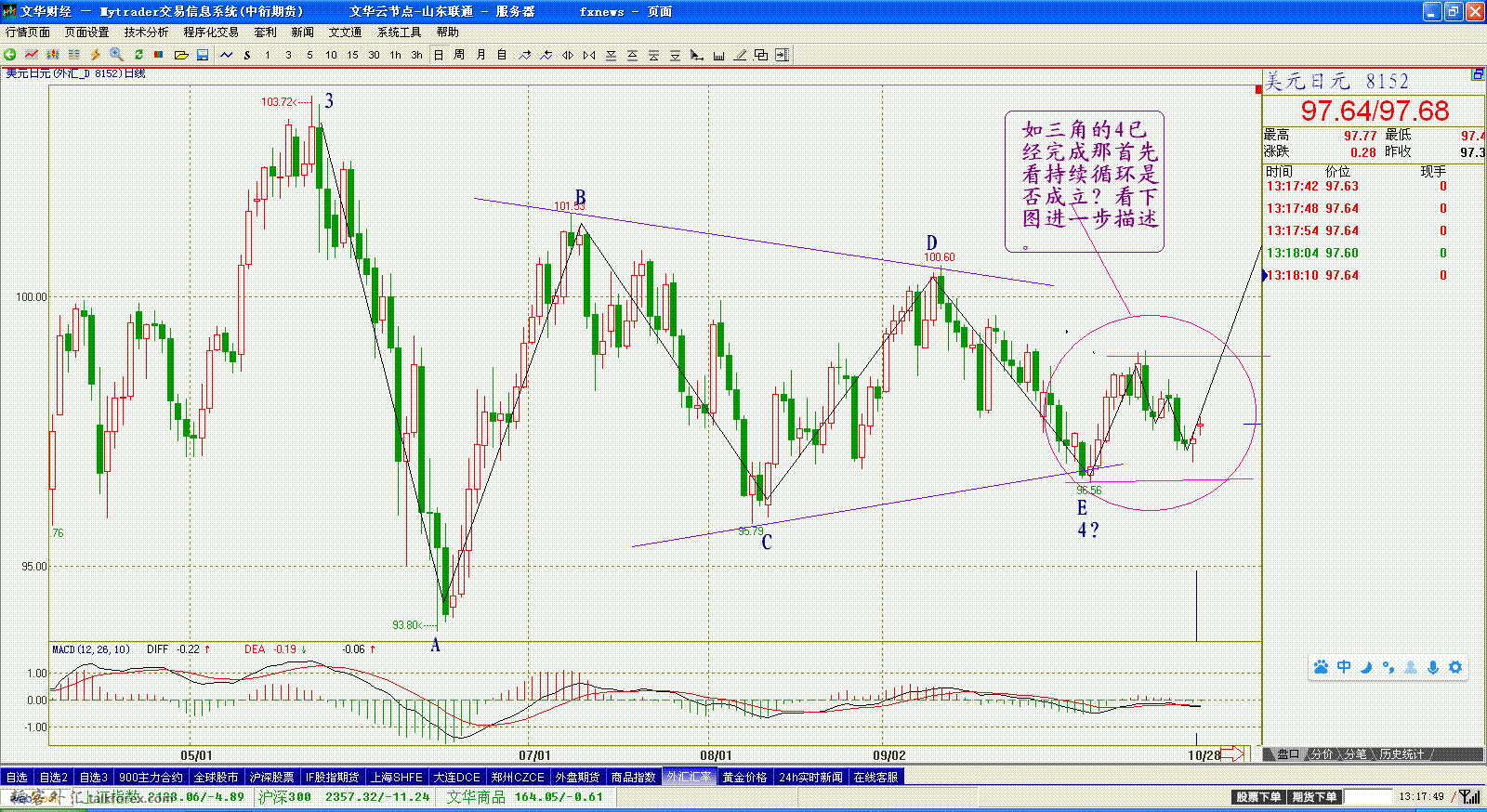Open the 24h实时新闻 tab
Screen dimensions: 1487x812
coord(811,778)
